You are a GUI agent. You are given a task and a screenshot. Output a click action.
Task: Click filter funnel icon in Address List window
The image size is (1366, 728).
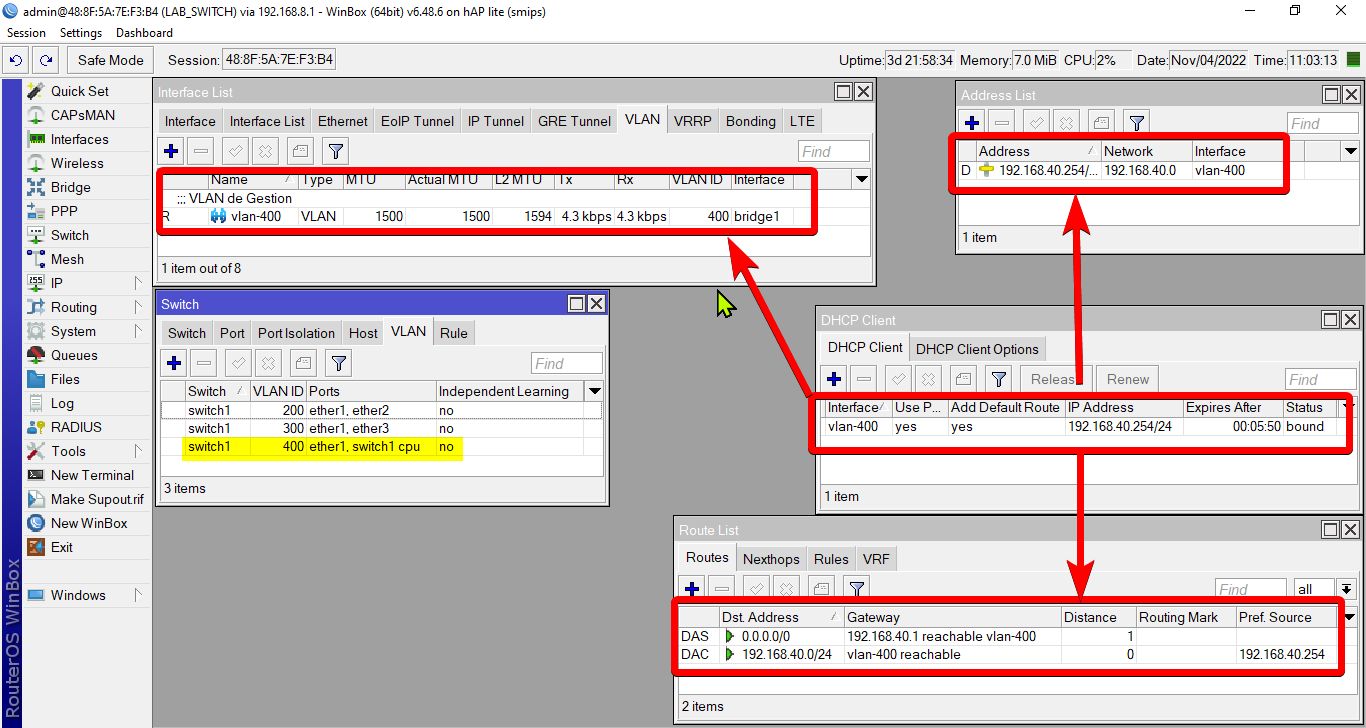point(1136,123)
